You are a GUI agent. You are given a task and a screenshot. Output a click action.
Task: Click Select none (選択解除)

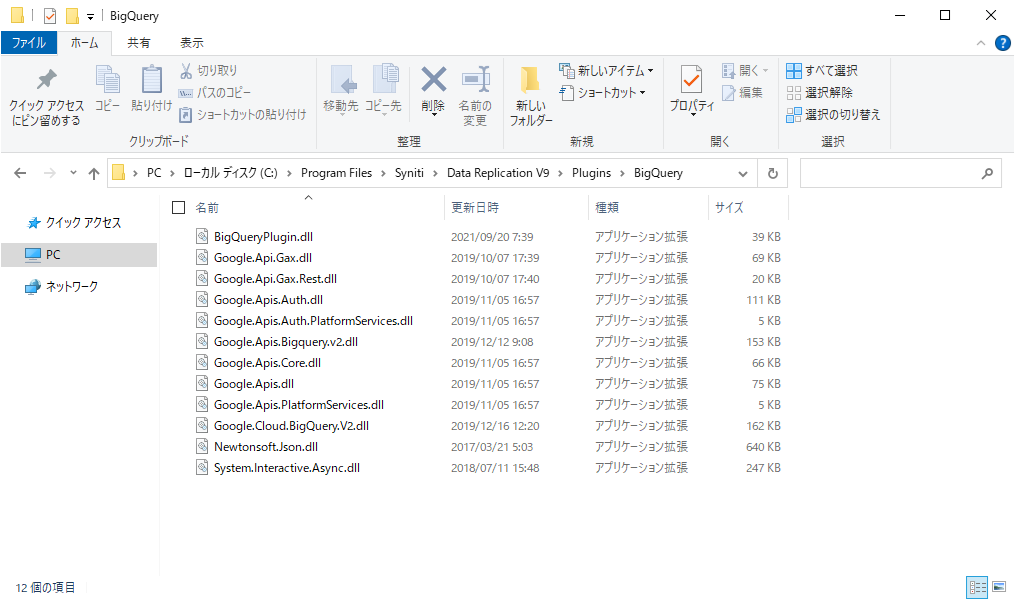tap(820, 93)
